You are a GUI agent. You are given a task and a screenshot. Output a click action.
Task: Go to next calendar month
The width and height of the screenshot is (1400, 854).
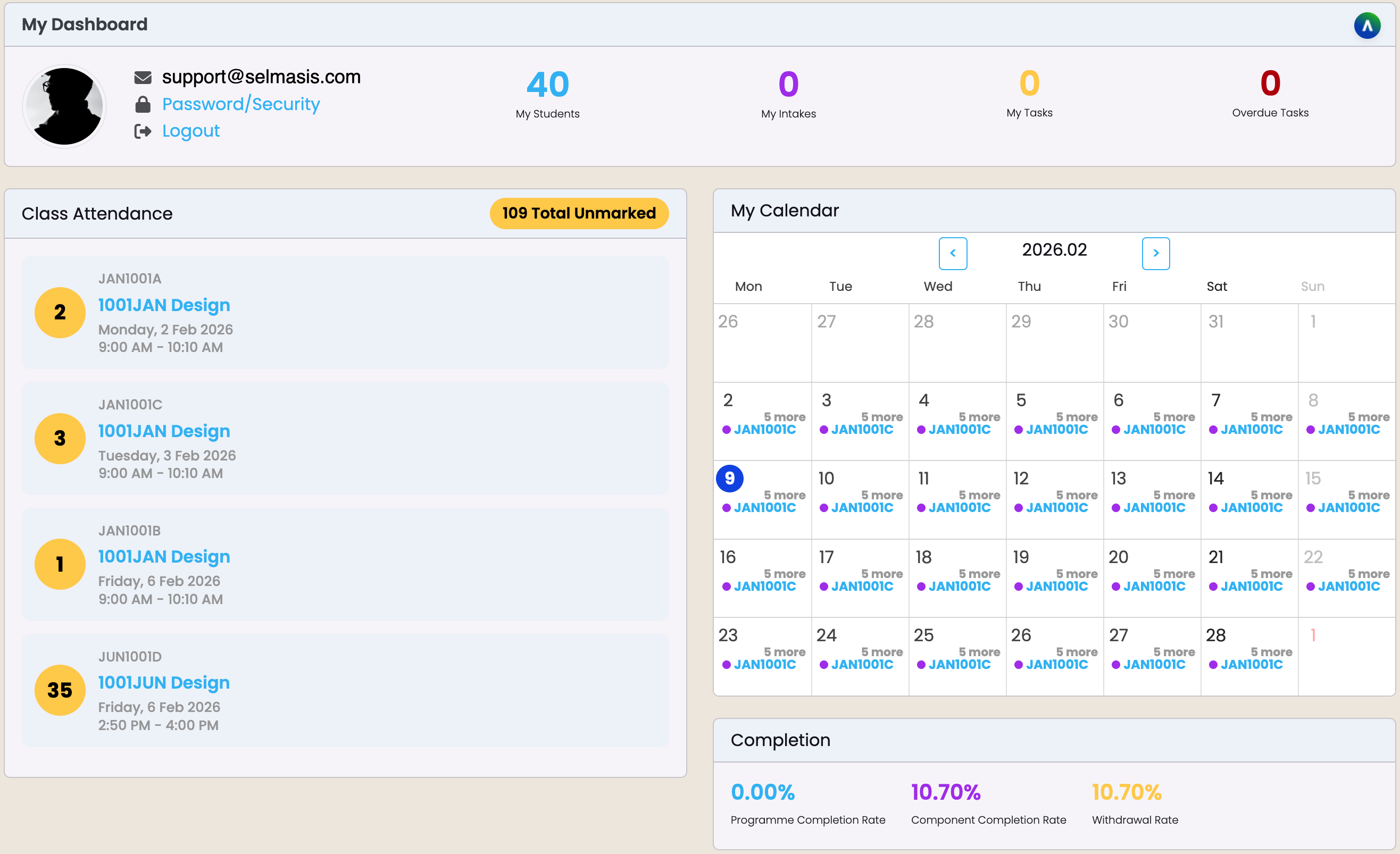1155,253
